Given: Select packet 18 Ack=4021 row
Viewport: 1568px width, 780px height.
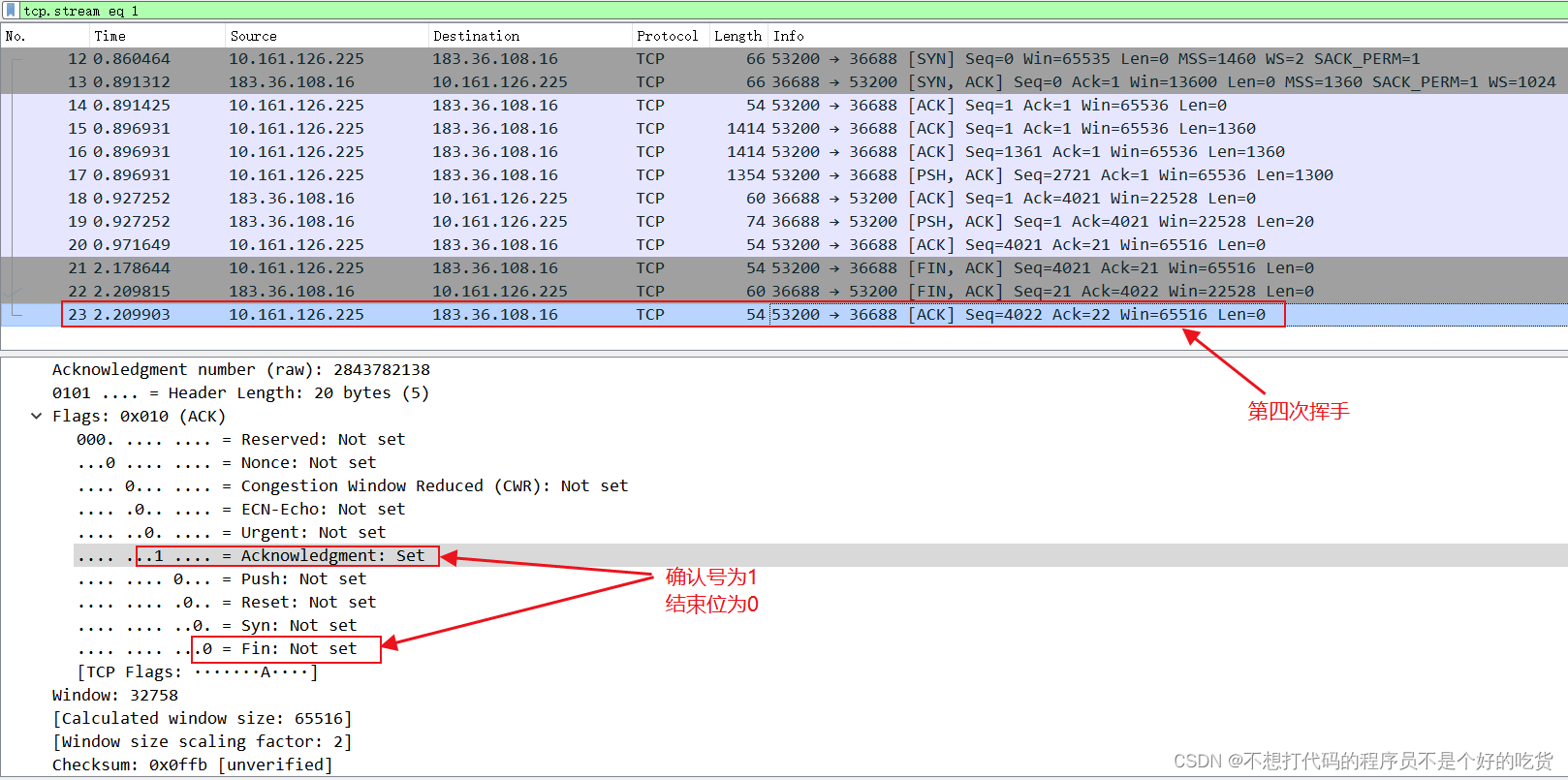Looking at the screenshot, I should 784,199.
